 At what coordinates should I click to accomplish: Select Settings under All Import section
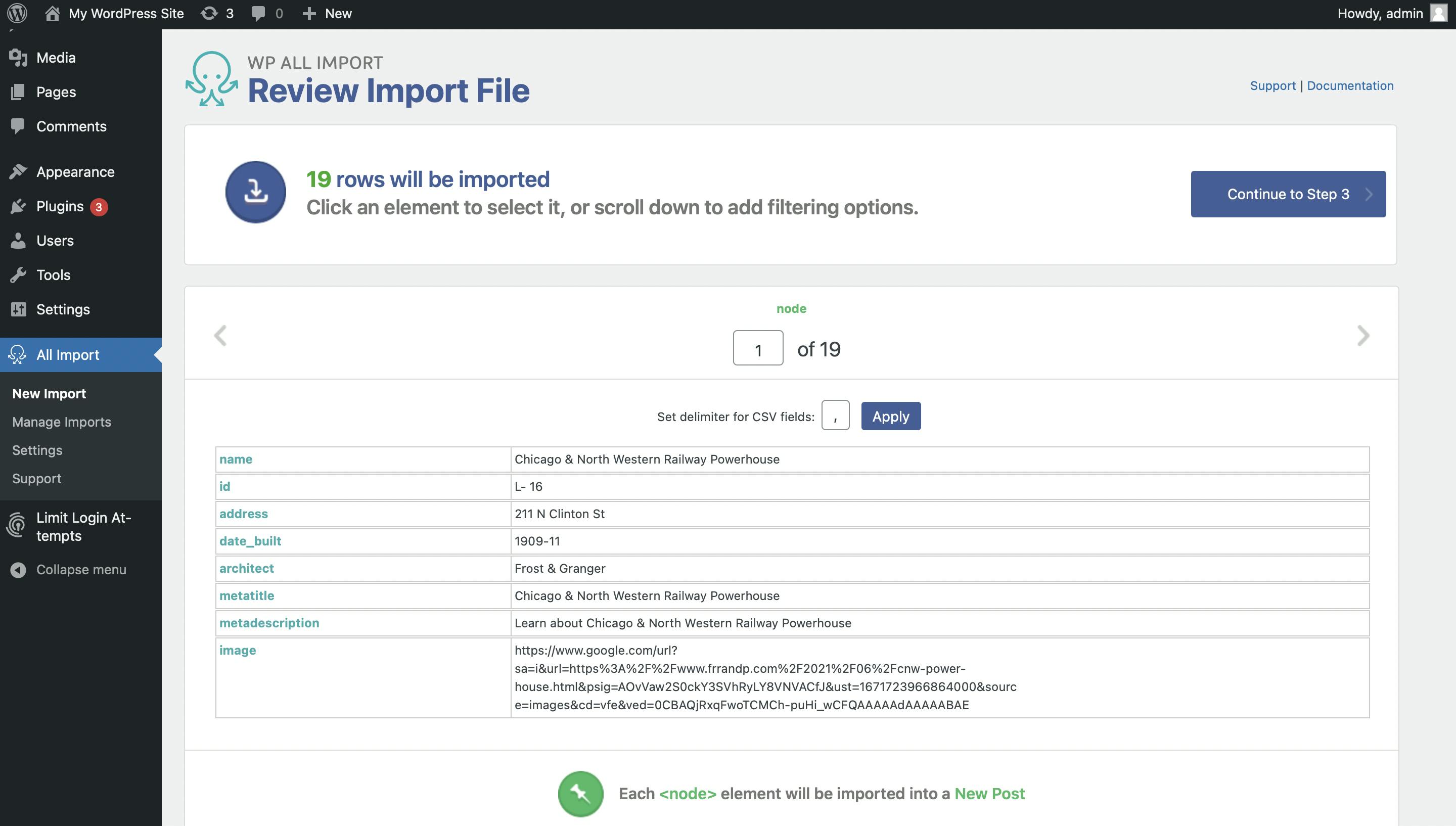click(37, 450)
